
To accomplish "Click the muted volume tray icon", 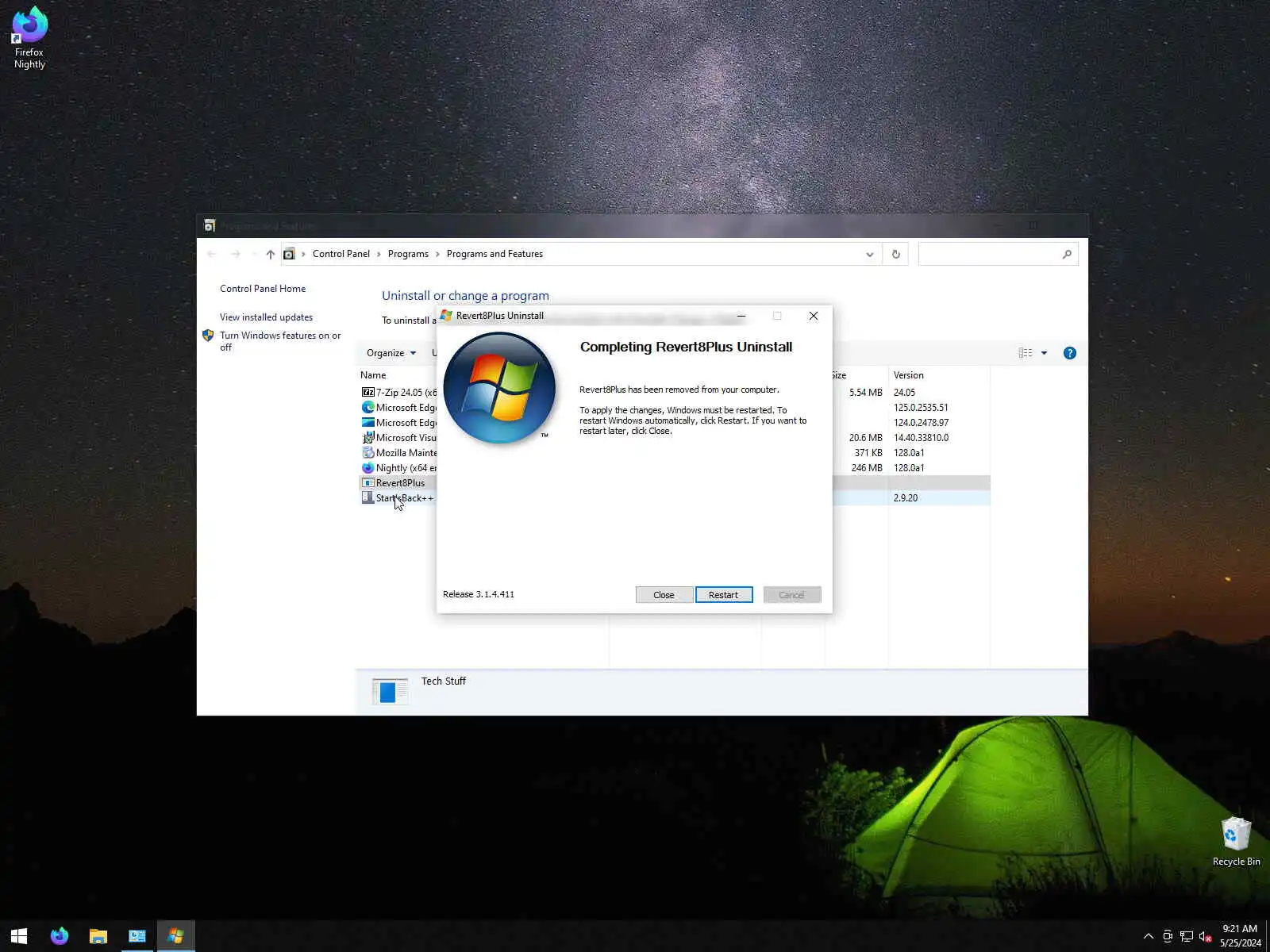I will pyautogui.click(x=1206, y=936).
